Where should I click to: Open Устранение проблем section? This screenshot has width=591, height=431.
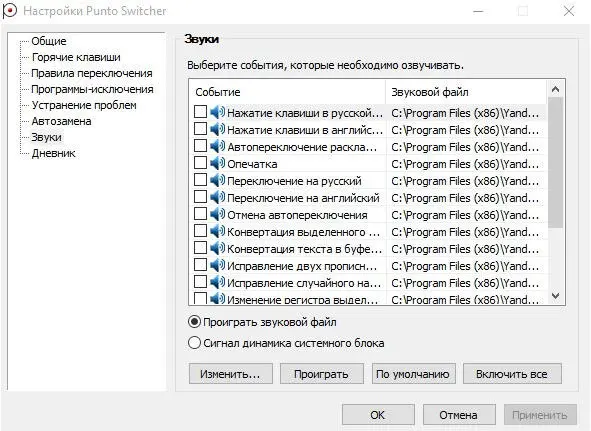pos(84,105)
